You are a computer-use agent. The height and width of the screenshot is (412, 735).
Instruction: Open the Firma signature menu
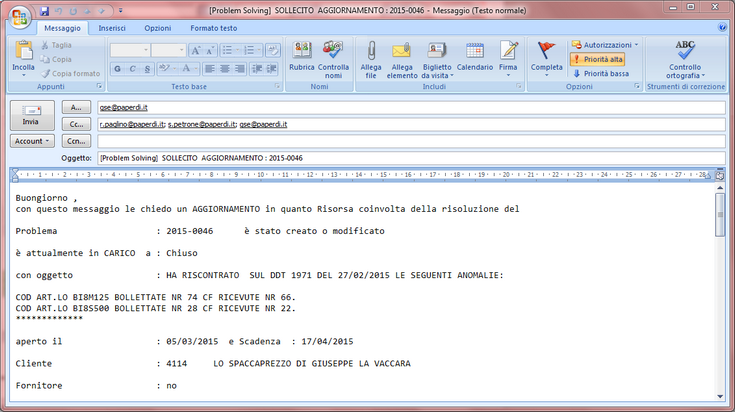click(x=508, y=60)
